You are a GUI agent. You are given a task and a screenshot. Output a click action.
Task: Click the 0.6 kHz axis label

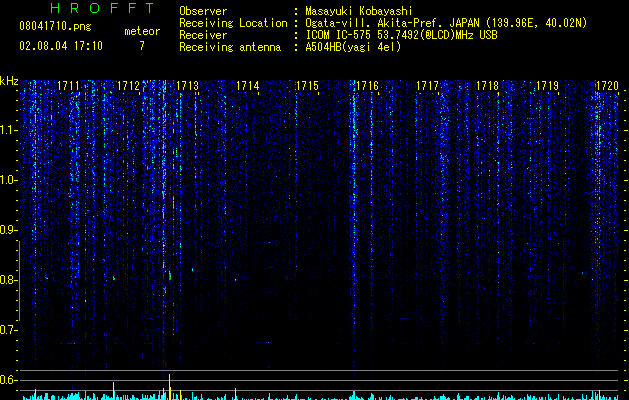8,380
